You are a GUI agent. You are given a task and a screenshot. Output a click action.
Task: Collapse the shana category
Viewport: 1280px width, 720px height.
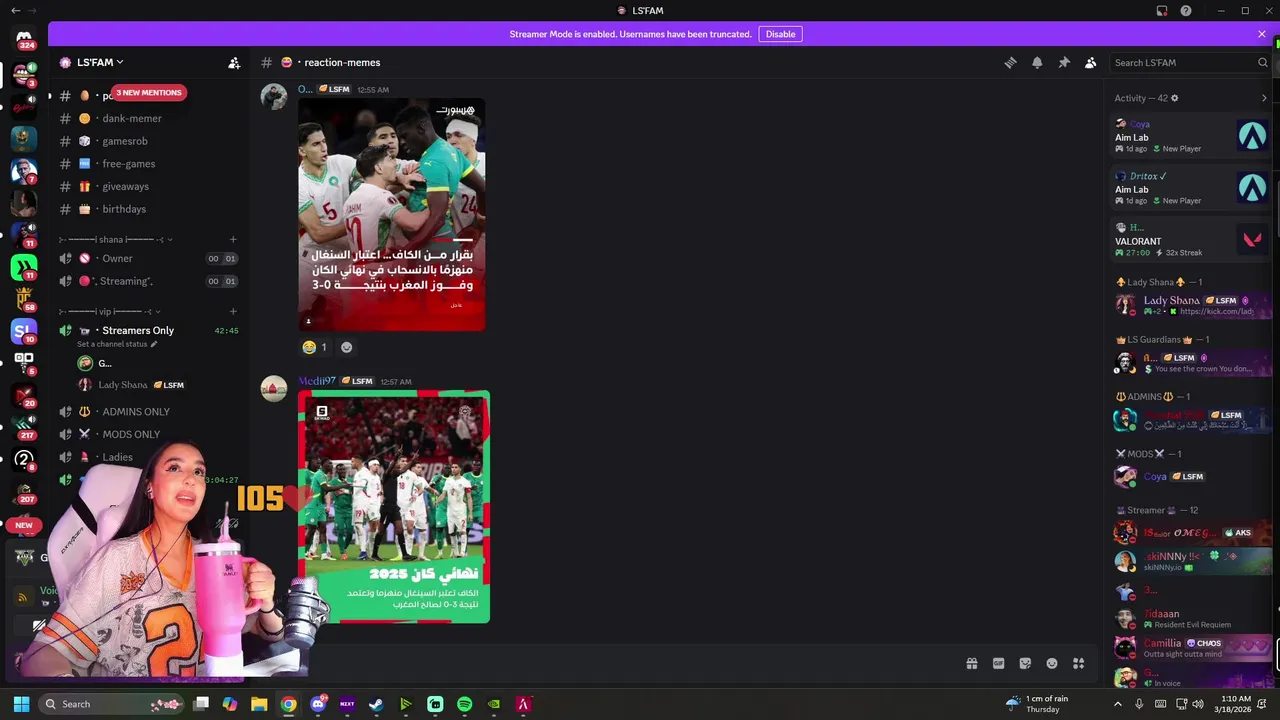point(117,240)
